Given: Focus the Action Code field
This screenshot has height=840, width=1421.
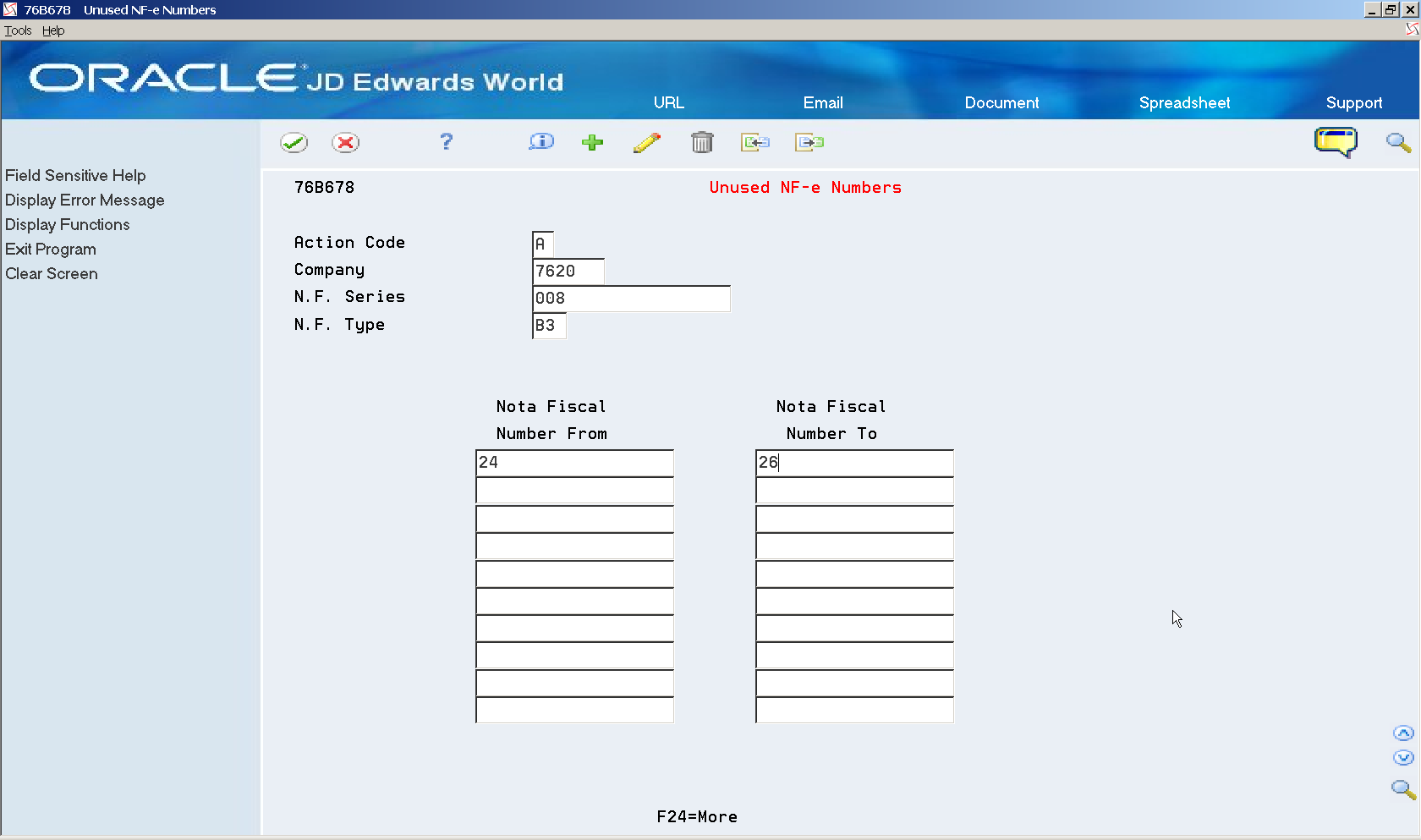Looking at the screenshot, I should [543, 244].
